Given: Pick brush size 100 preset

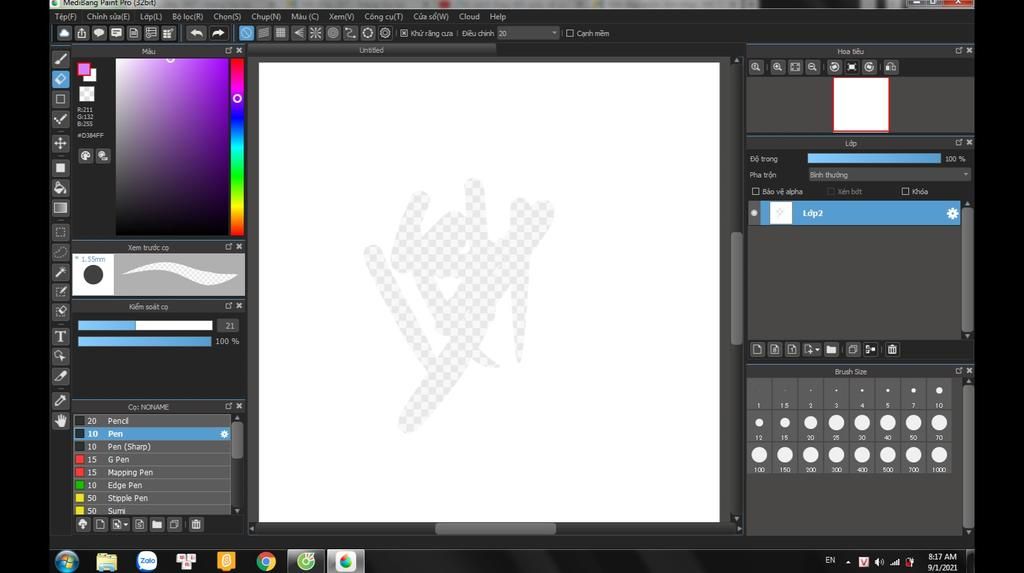Looking at the screenshot, I should [x=759, y=457].
